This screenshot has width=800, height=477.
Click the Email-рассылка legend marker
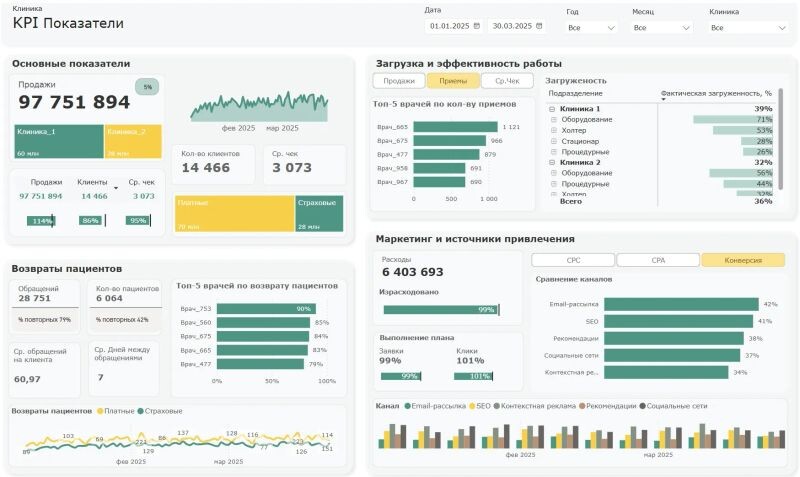click(405, 406)
